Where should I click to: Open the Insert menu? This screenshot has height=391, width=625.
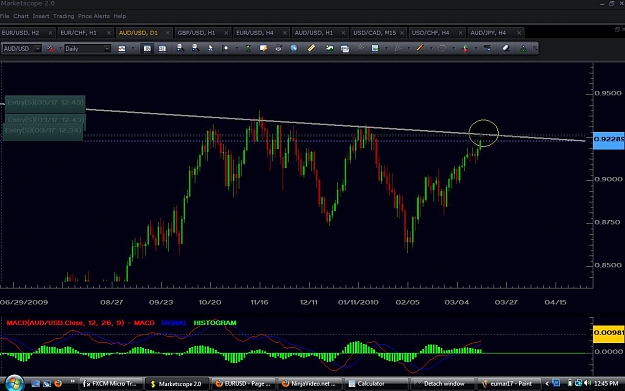(41, 16)
